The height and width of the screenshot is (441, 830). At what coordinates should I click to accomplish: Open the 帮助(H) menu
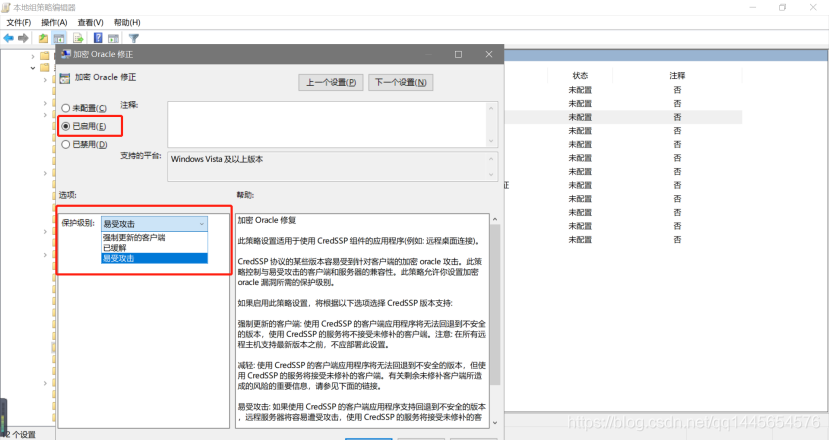pos(127,22)
